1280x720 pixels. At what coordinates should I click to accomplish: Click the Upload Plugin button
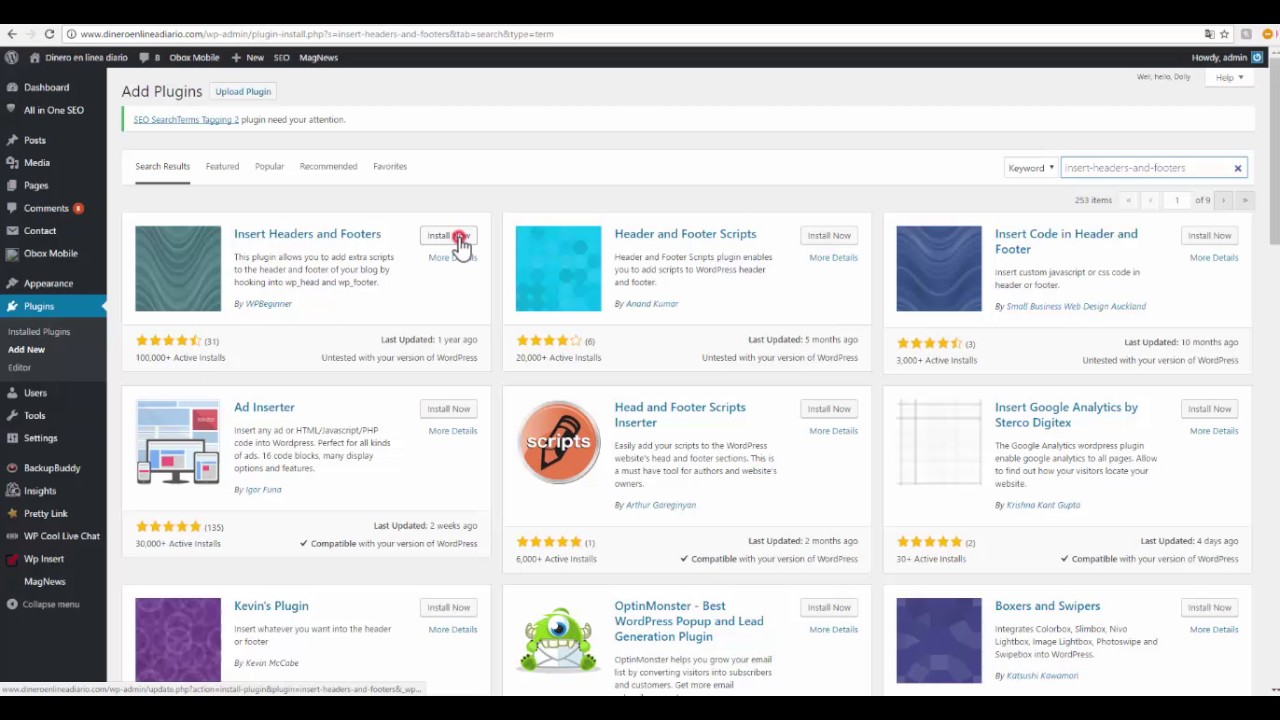click(243, 91)
